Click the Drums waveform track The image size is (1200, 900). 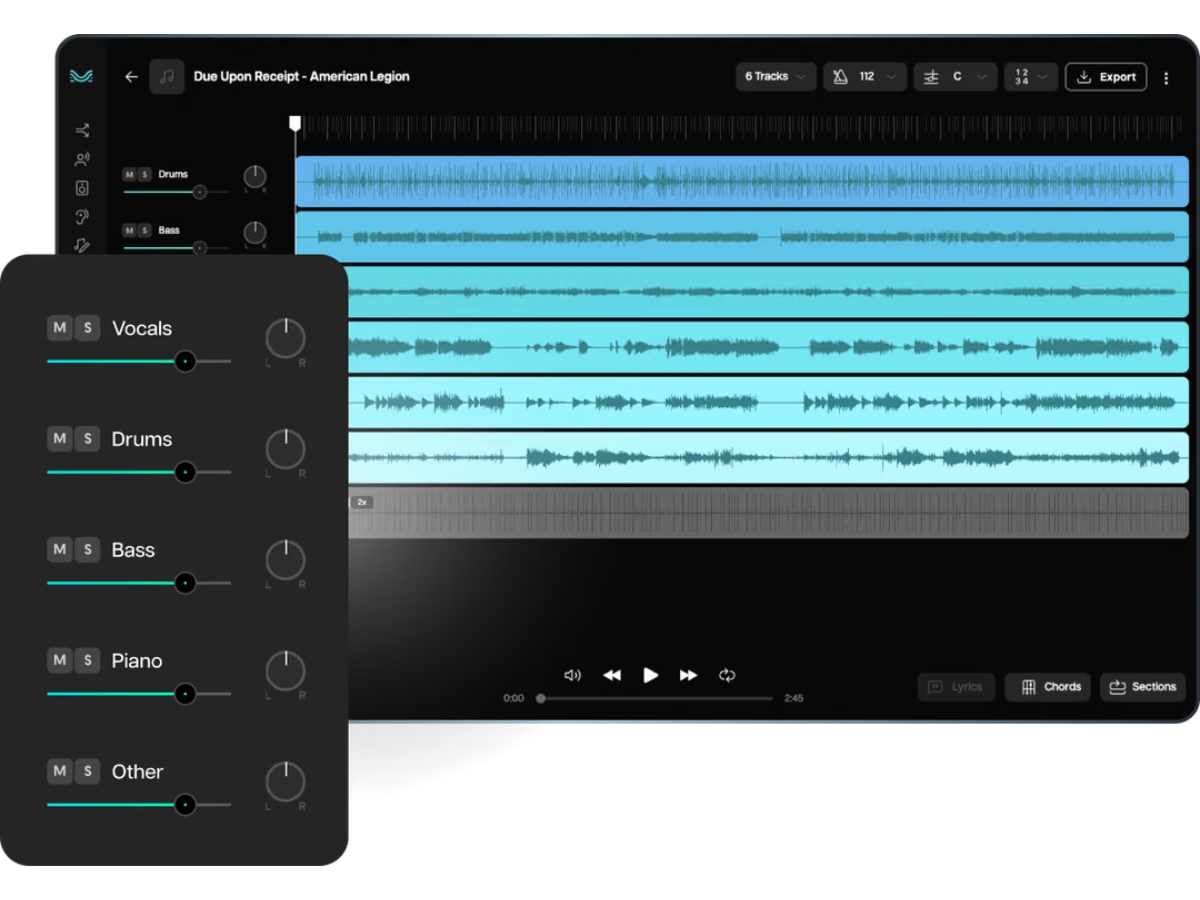[742, 182]
